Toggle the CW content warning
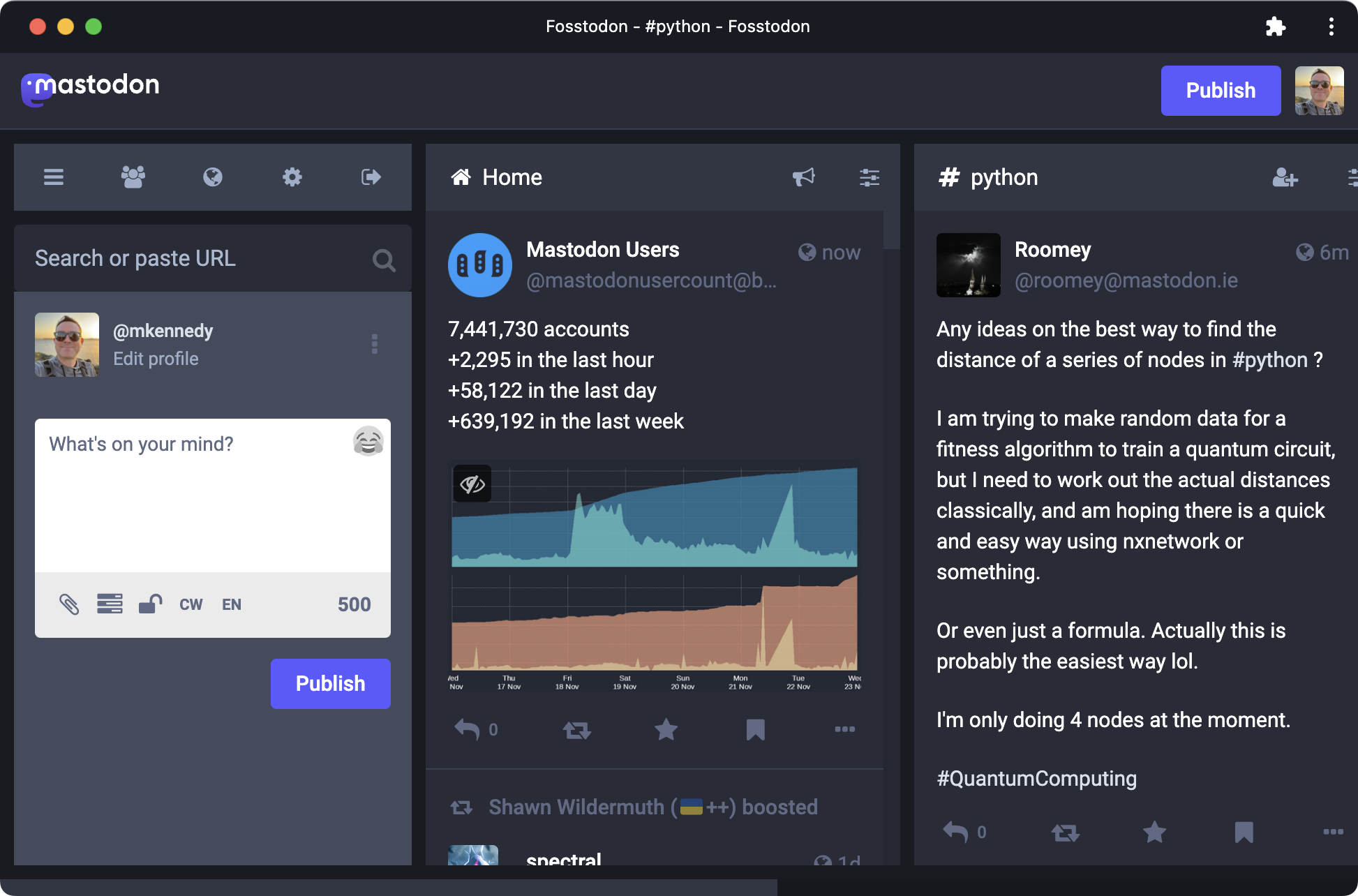Viewport: 1358px width, 896px height. point(191,604)
